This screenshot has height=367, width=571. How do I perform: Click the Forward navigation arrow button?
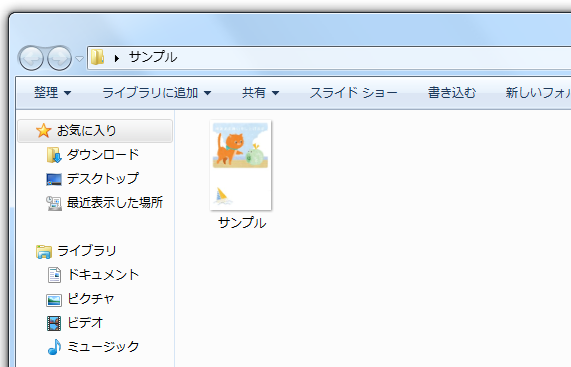(x=59, y=58)
